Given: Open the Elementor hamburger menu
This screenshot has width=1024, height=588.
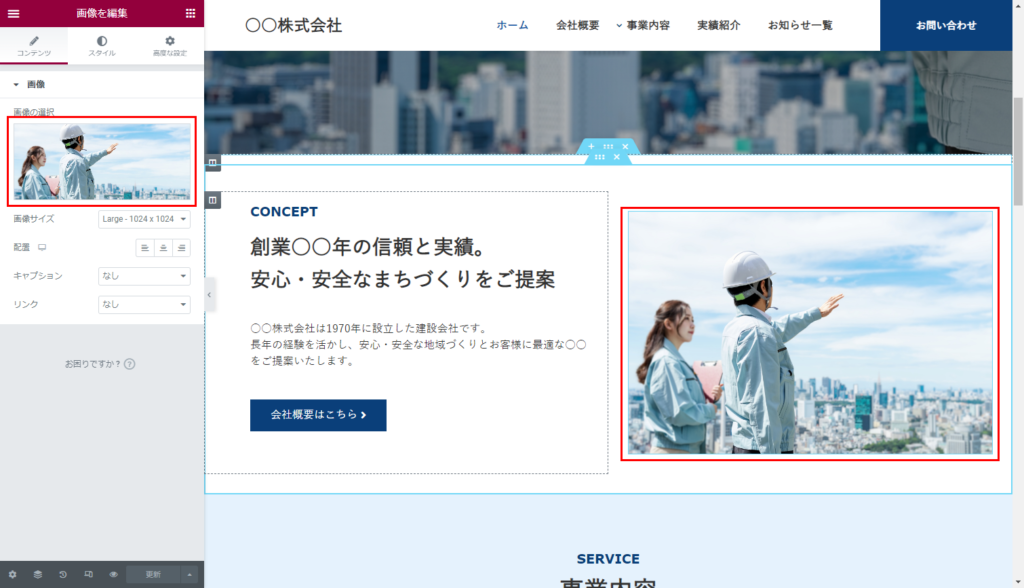Looking at the screenshot, I should click(14, 13).
